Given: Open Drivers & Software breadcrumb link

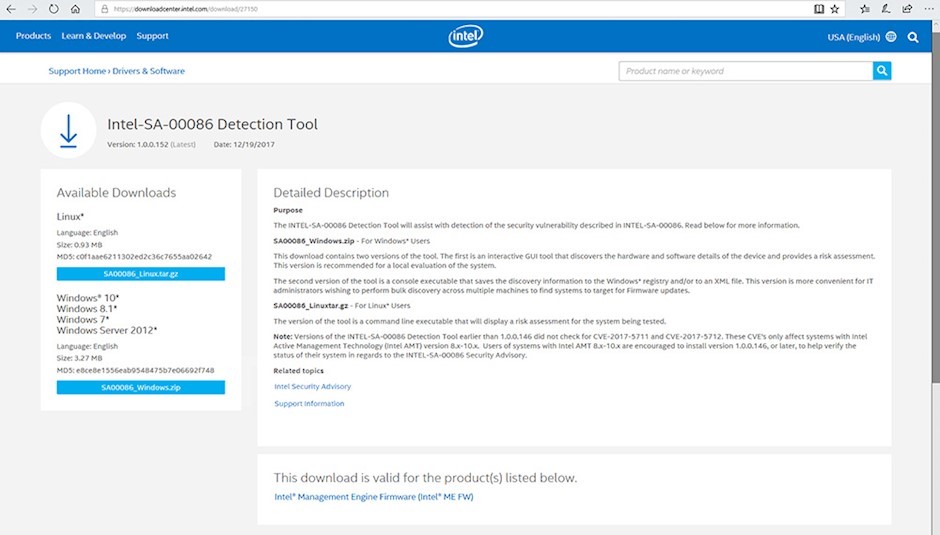Looking at the screenshot, I should click(x=149, y=71).
